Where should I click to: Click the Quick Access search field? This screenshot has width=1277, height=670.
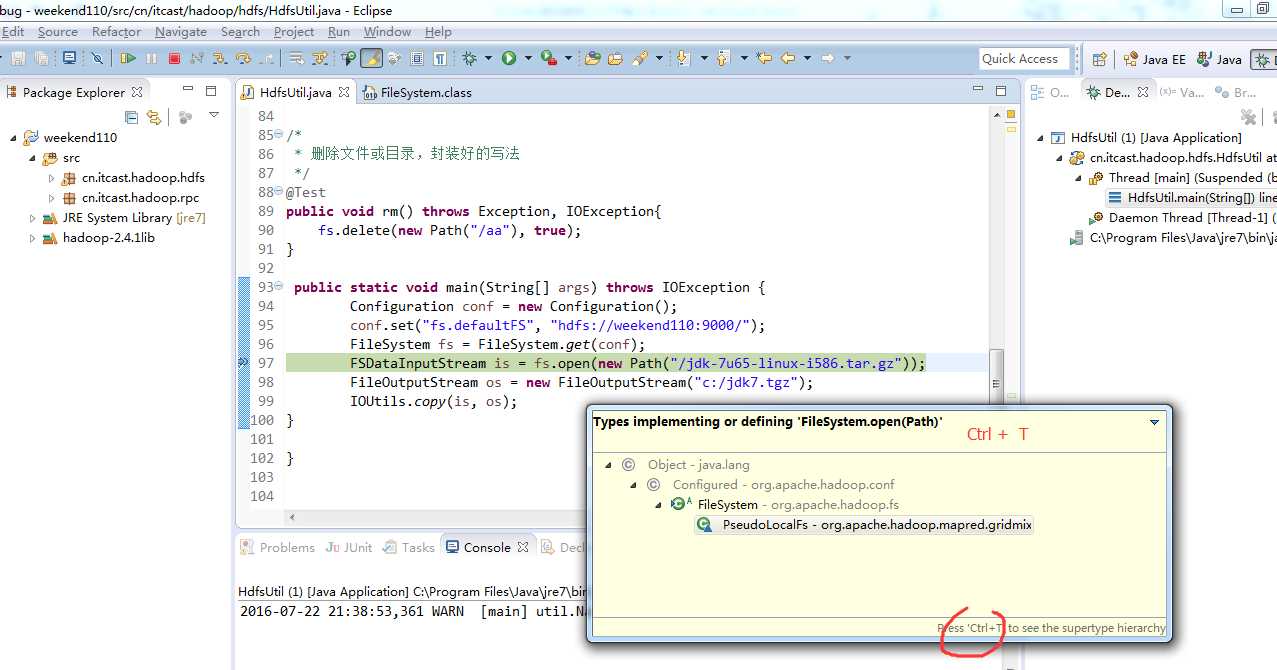[1024, 59]
